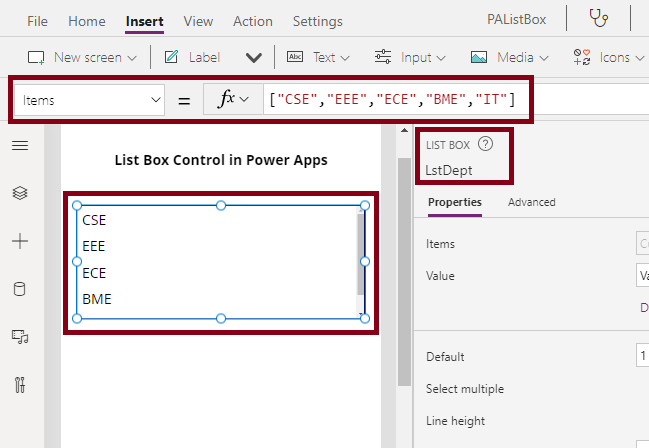The width and height of the screenshot is (649, 448).
Task: Open the hamburger menu in left sidebar
Action: click(x=20, y=145)
